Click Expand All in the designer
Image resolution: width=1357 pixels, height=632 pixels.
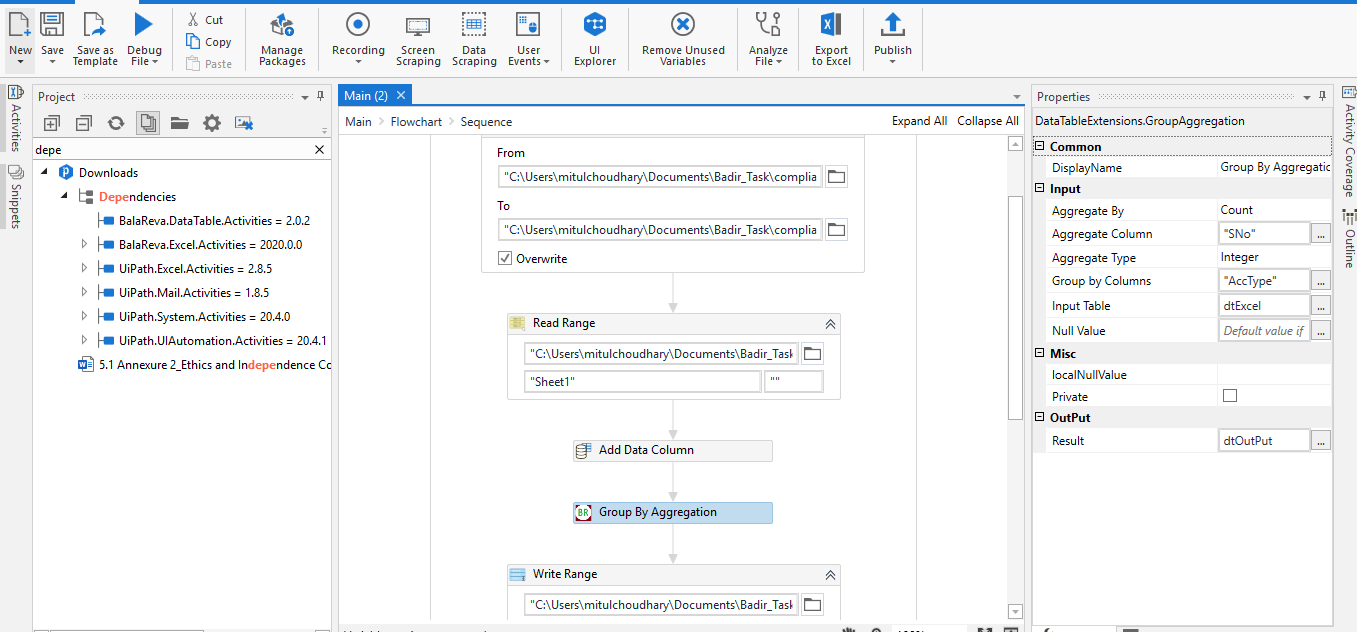[x=919, y=121]
